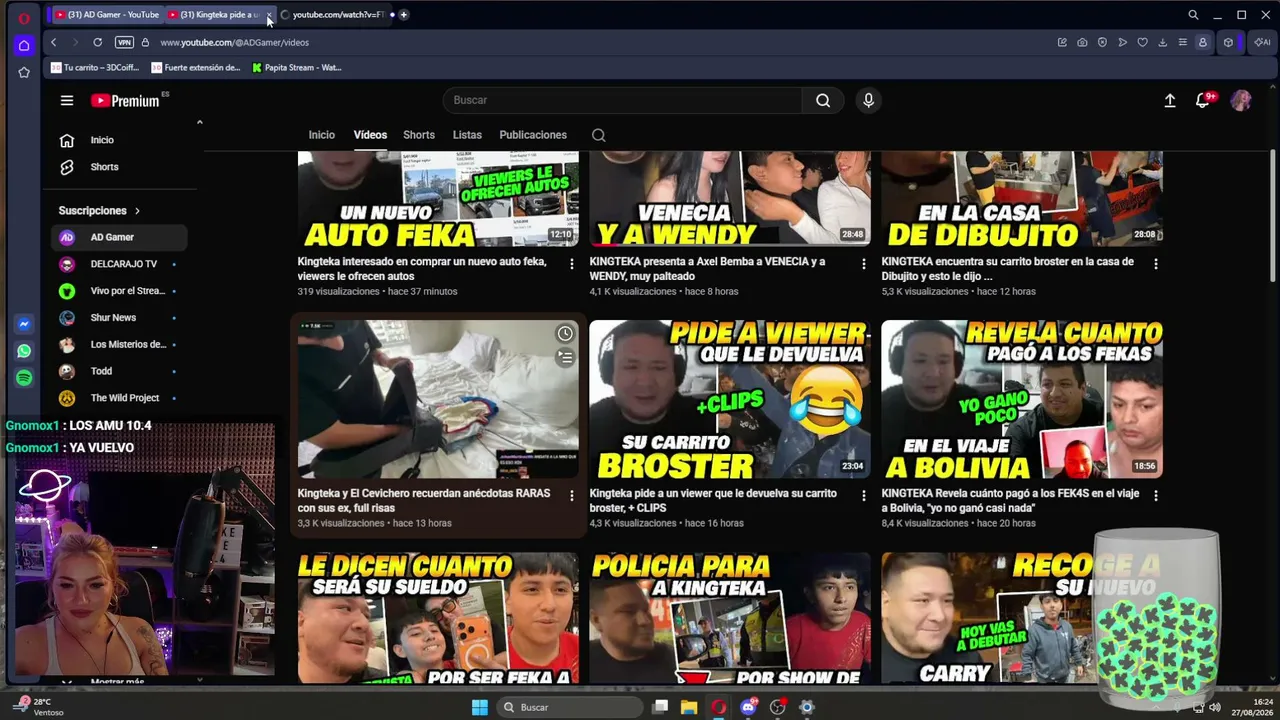This screenshot has width=1280, height=720.
Task: Open DELCARAJO TV subscription
Action: coord(119,264)
